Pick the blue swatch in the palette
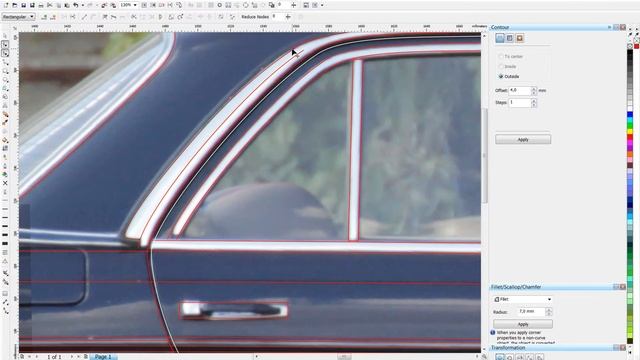Screen dimensions: 640x360 tap(630, 115)
